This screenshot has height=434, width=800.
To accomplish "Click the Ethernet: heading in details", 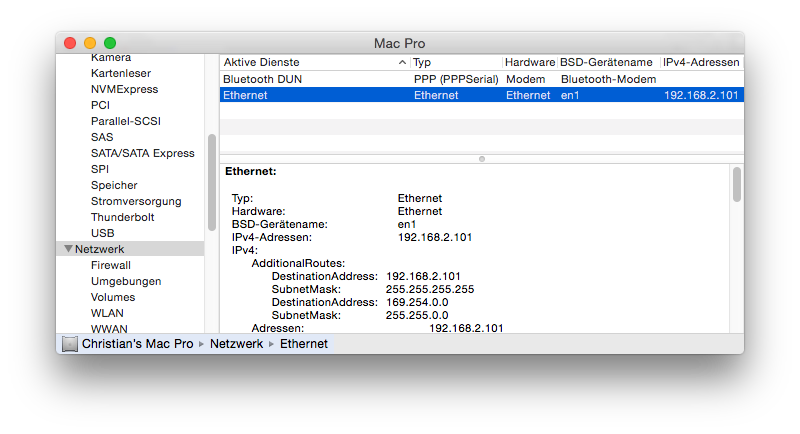I will pyautogui.click(x=251, y=171).
